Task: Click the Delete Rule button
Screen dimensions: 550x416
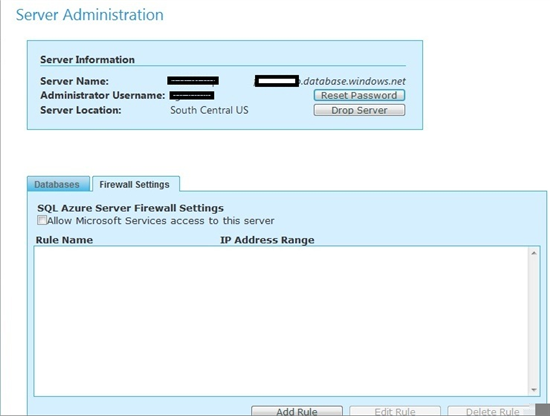Action: pos(492,411)
